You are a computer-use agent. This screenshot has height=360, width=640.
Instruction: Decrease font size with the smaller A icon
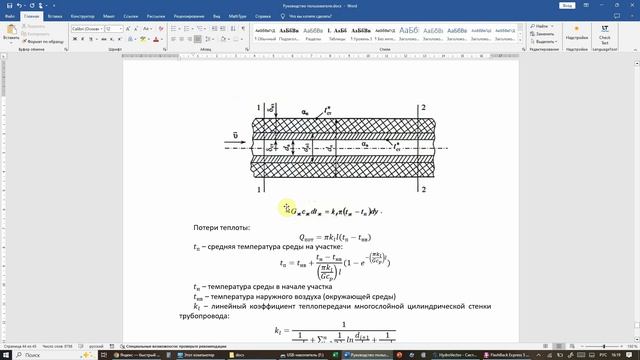136,29
